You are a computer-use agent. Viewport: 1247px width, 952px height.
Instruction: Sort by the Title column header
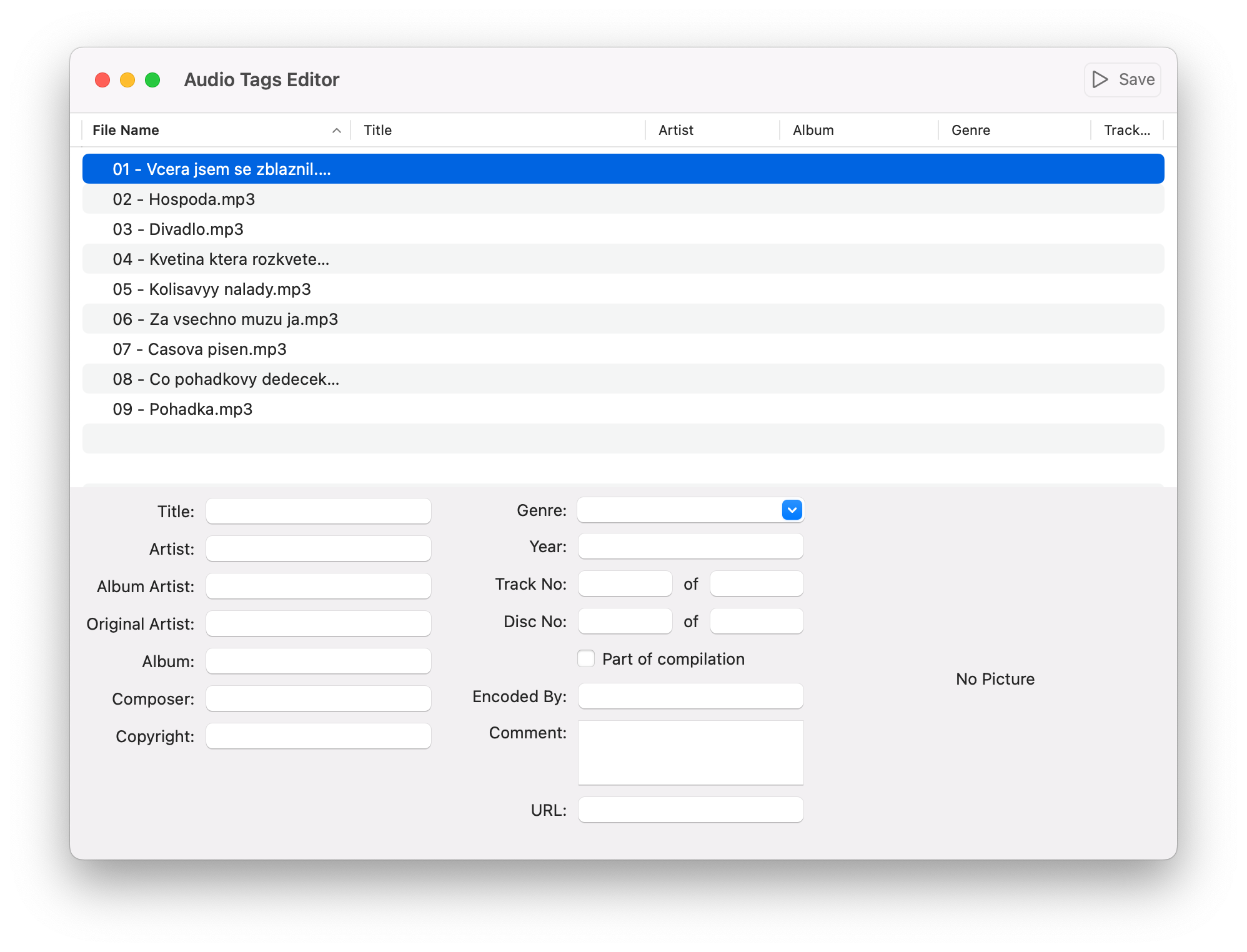(x=378, y=130)
